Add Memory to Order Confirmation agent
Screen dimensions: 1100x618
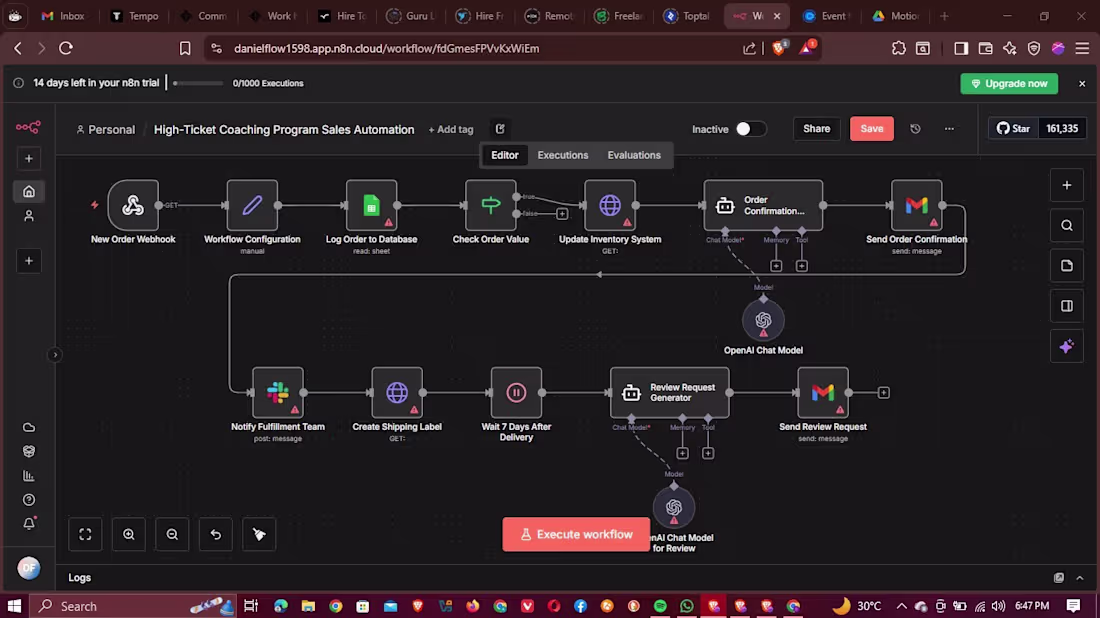[776, 266]
